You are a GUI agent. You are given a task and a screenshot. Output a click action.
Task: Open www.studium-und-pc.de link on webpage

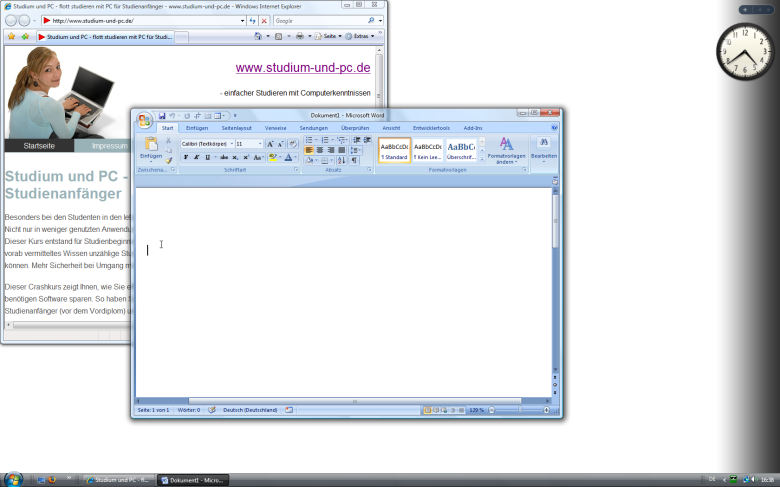303,68
